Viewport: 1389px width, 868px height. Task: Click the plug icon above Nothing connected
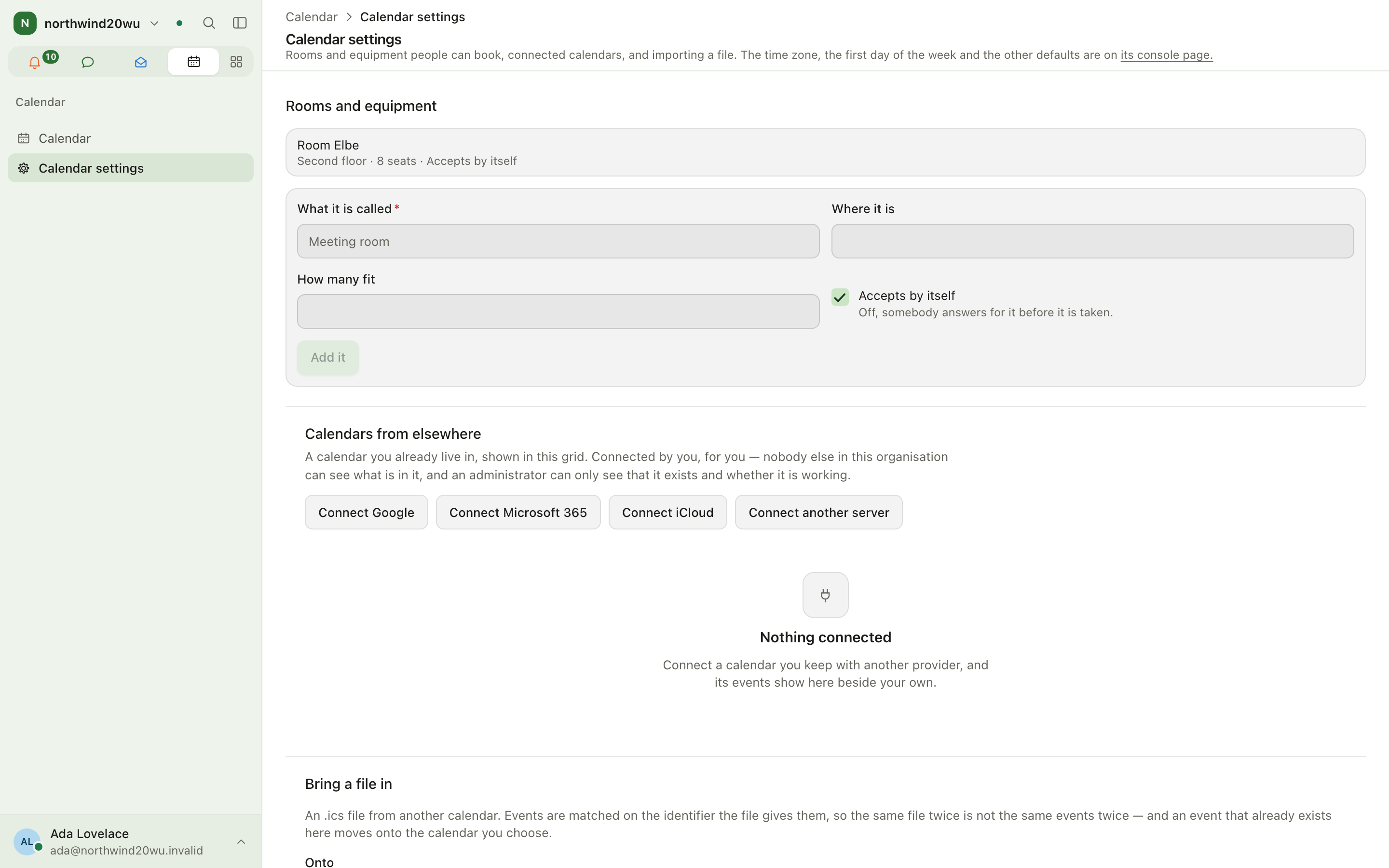point(825,596)
